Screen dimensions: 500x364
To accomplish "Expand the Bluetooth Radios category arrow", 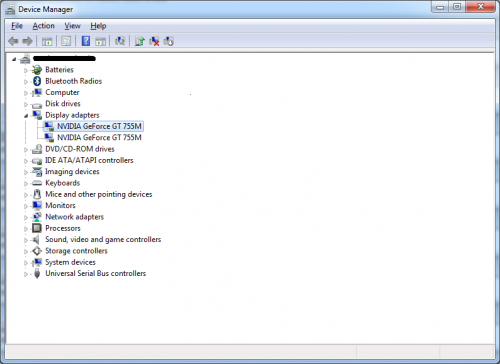I will coord(26,82).
